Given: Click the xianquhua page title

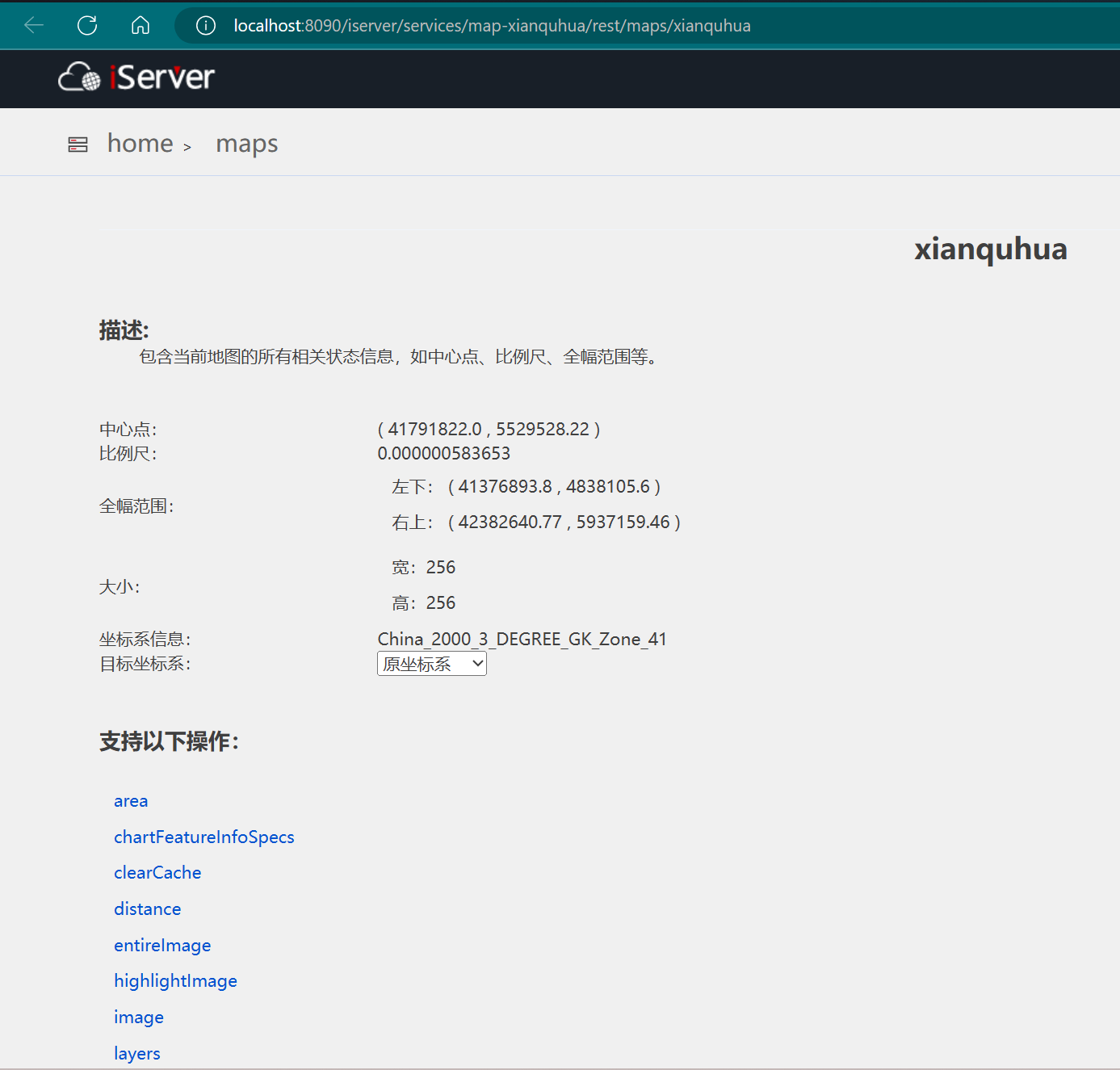Looking at the screenshot, I should click(x=990, y=249).
